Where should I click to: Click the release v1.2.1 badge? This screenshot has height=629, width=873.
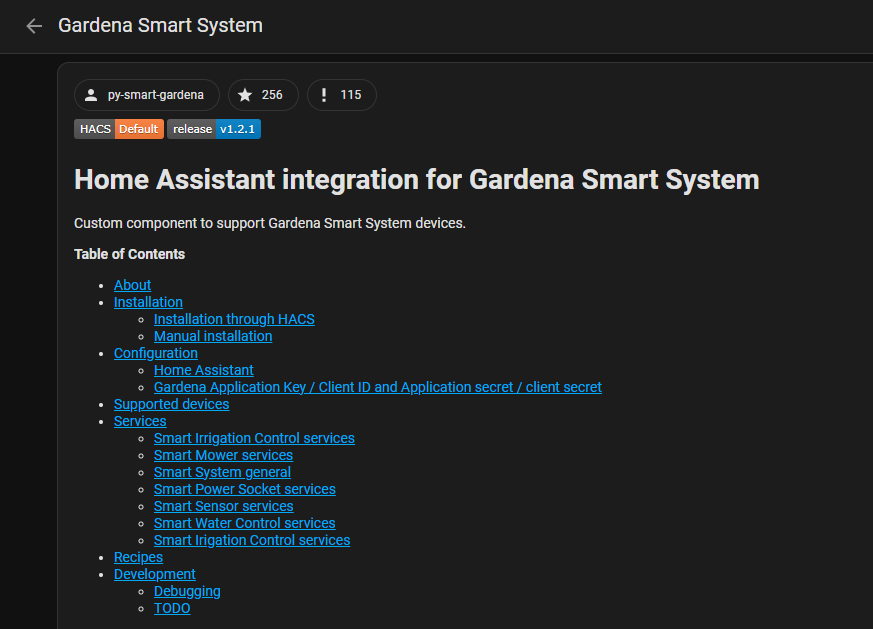[214, 129]
